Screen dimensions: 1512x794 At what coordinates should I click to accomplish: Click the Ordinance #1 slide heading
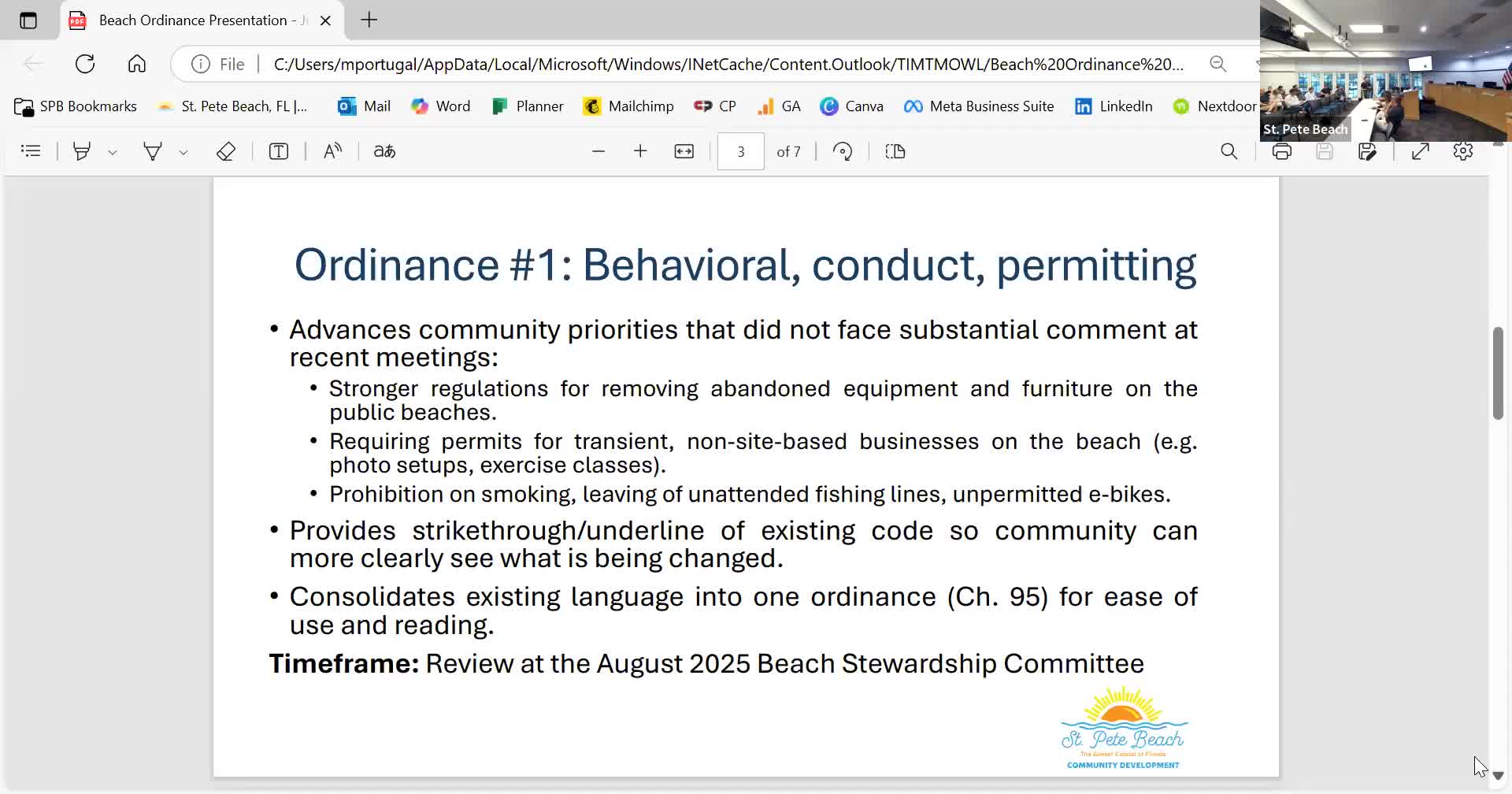pos(745,265)
